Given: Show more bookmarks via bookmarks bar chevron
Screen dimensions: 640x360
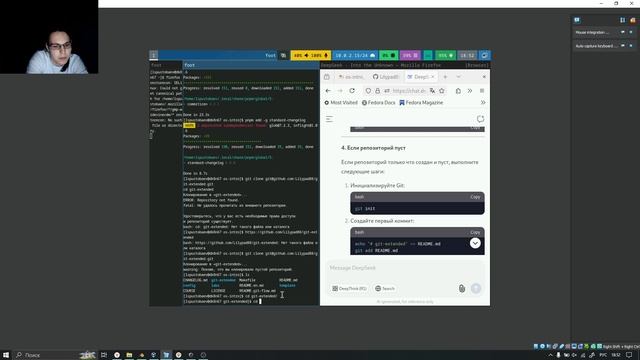Looking at the screenshot, I should click(x=483, y=102).
